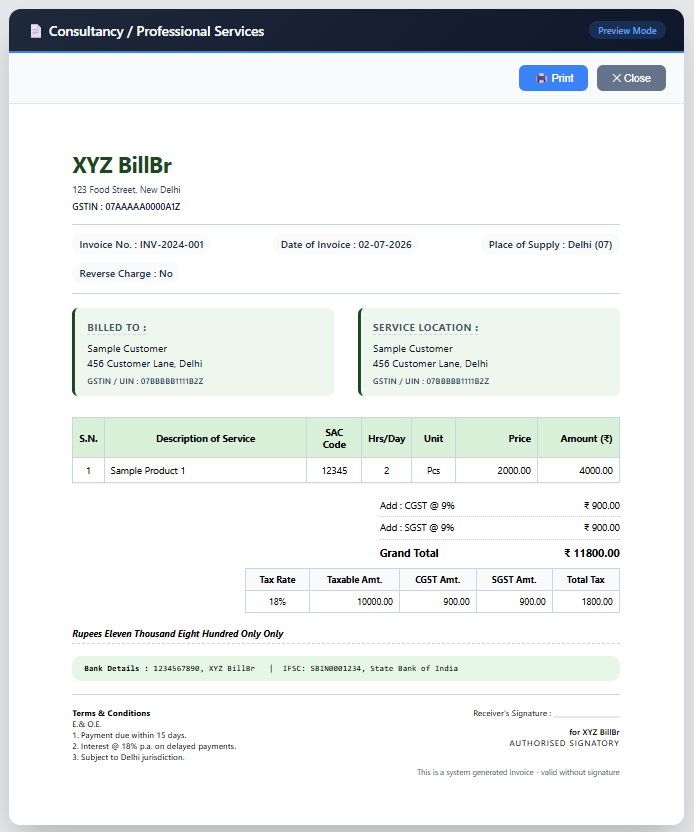Viewport: 694px width, 832px height.
Task: Click '456 Customer Lane, Delhi' under Billed To
Action: click(145, 363)
